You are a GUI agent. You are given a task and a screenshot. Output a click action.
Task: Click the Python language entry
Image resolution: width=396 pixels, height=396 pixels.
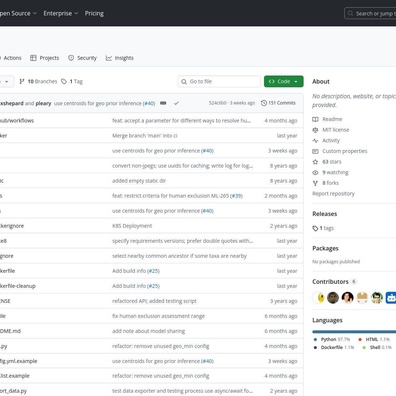pos(332,339)
